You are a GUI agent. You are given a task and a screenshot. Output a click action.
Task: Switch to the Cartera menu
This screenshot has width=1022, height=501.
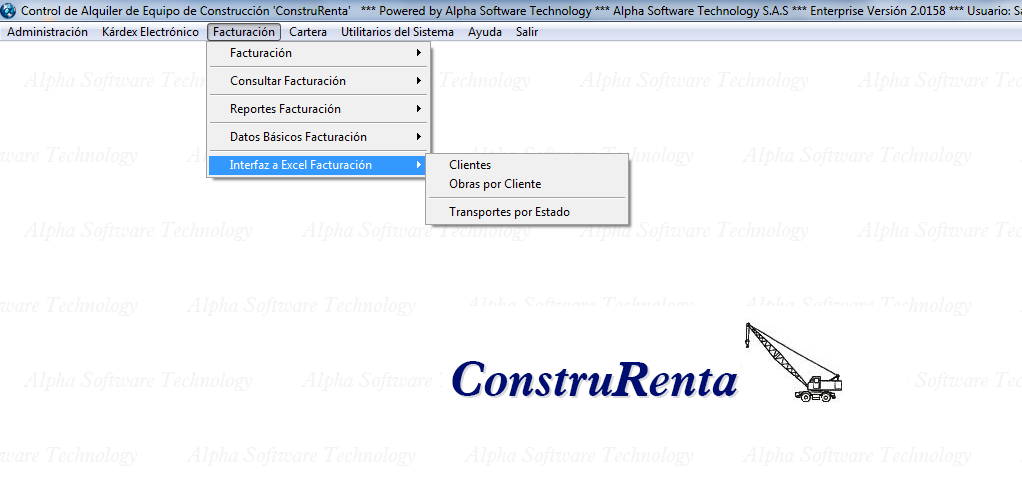tap(308, 32)
